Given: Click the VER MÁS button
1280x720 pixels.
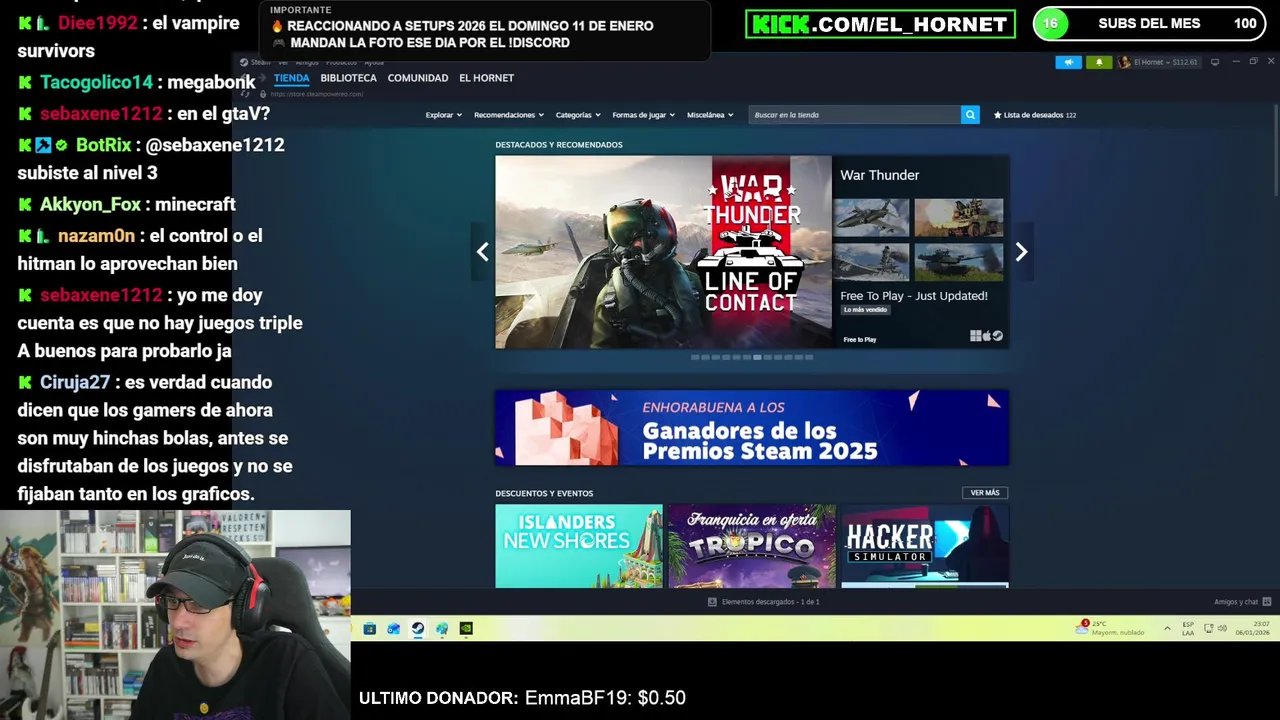Looking at the screenshot, I should [x=985, y=493].
